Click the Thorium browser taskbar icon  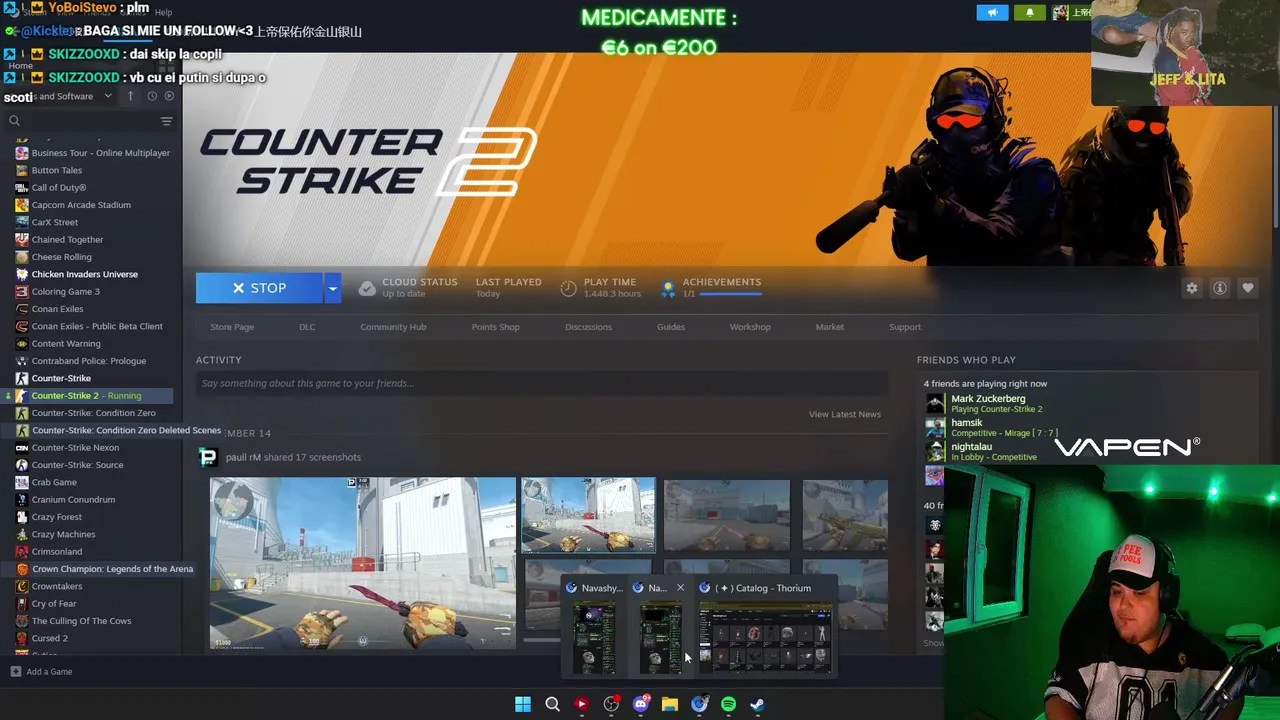700,704
